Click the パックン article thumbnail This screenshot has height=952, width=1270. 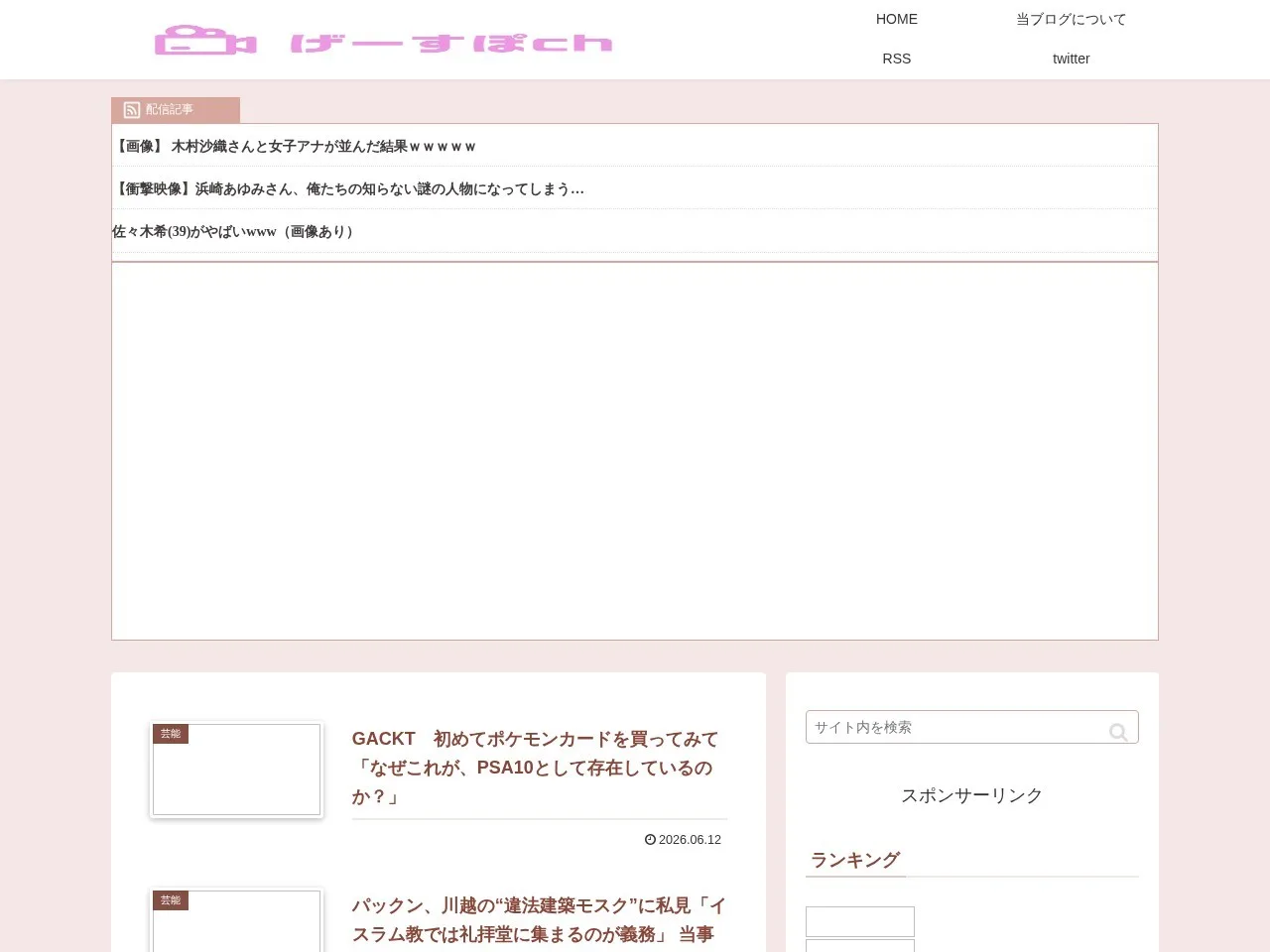pyautogui.click(x=236, y=920)
